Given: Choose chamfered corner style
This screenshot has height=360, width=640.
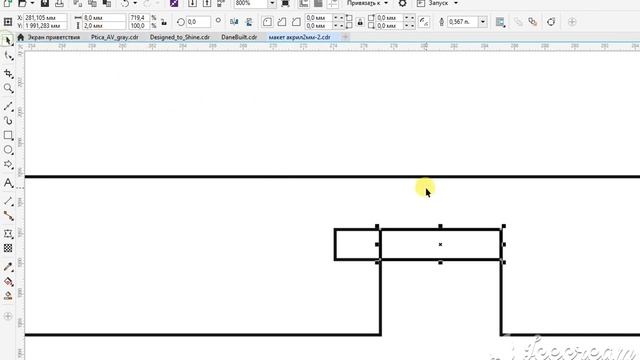Looking at the screenshot, I should 296,22.
